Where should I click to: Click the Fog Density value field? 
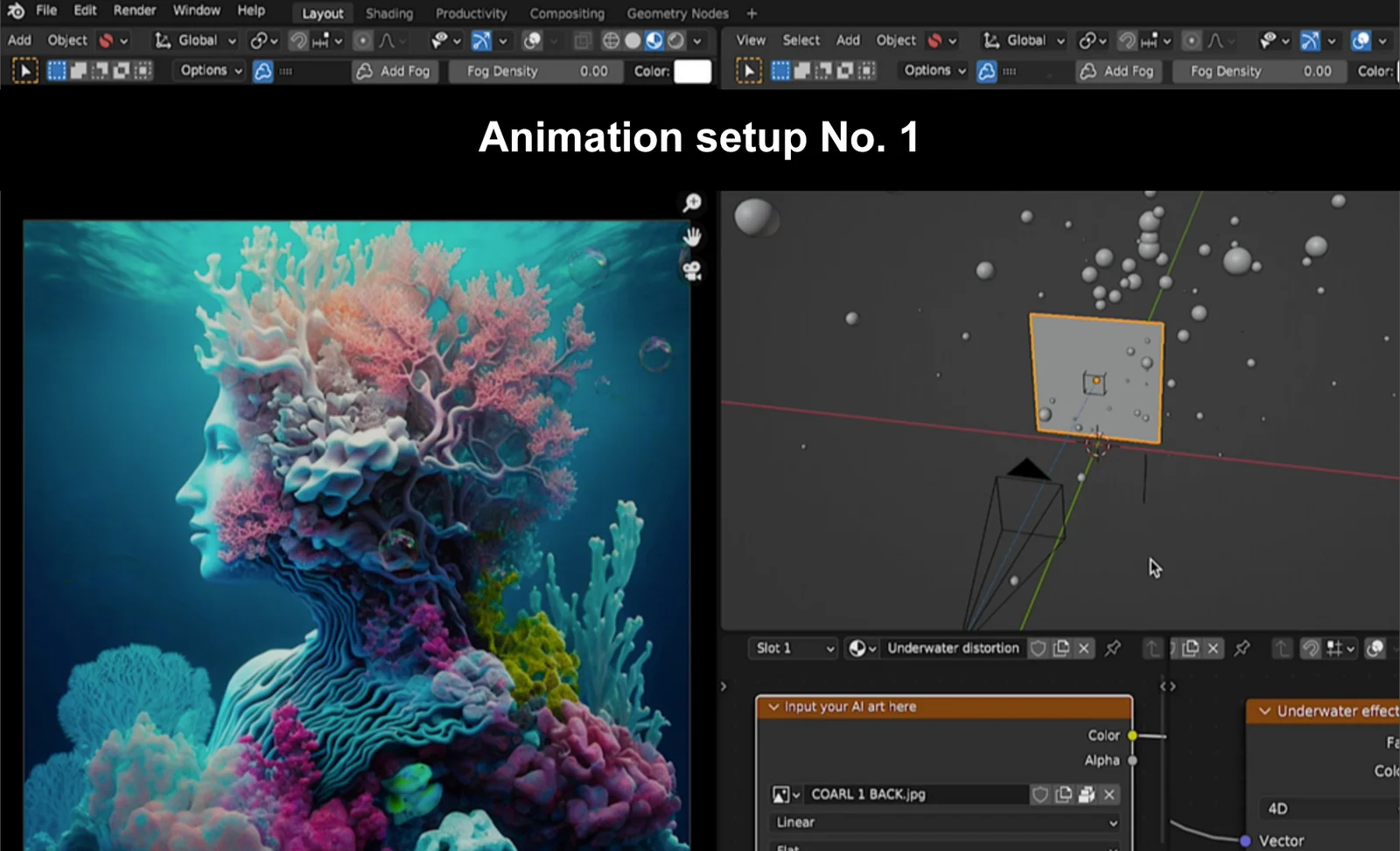click(535, 71)
